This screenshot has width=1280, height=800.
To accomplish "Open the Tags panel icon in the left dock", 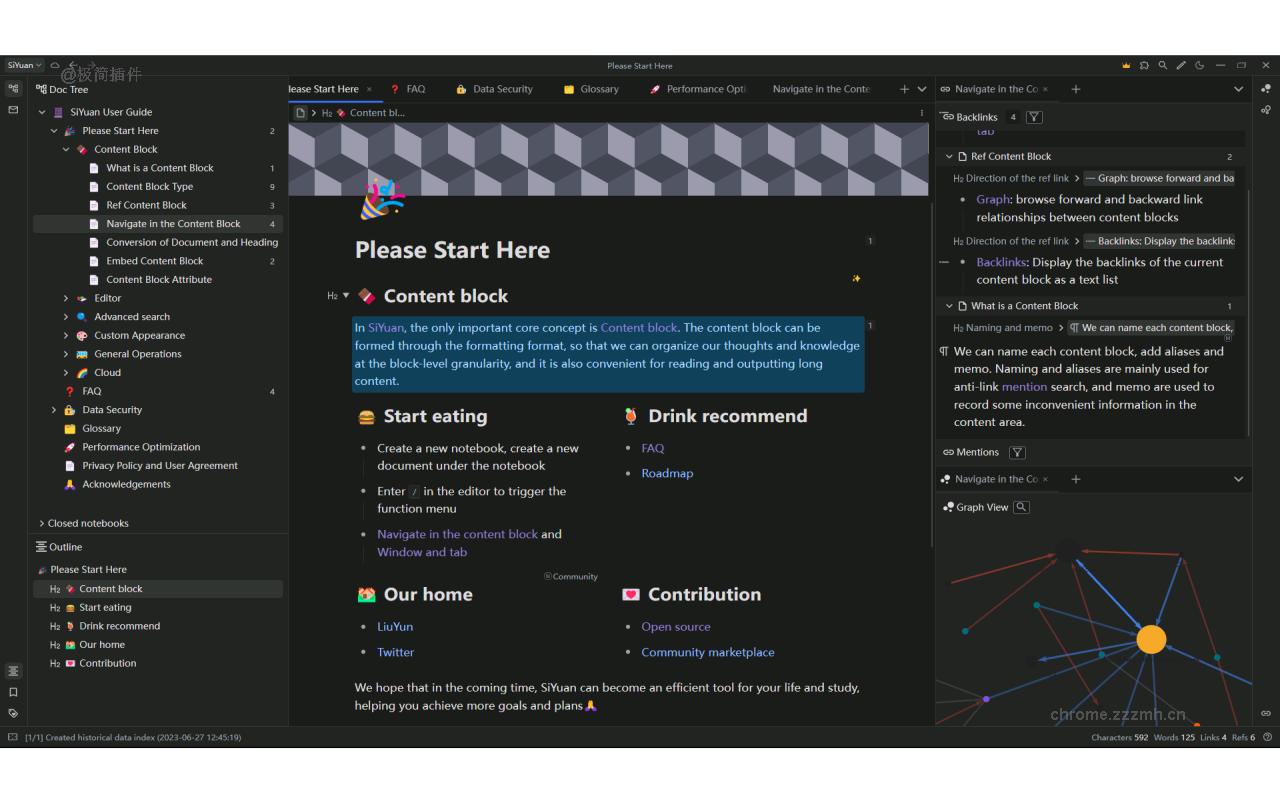I will 13,713.
